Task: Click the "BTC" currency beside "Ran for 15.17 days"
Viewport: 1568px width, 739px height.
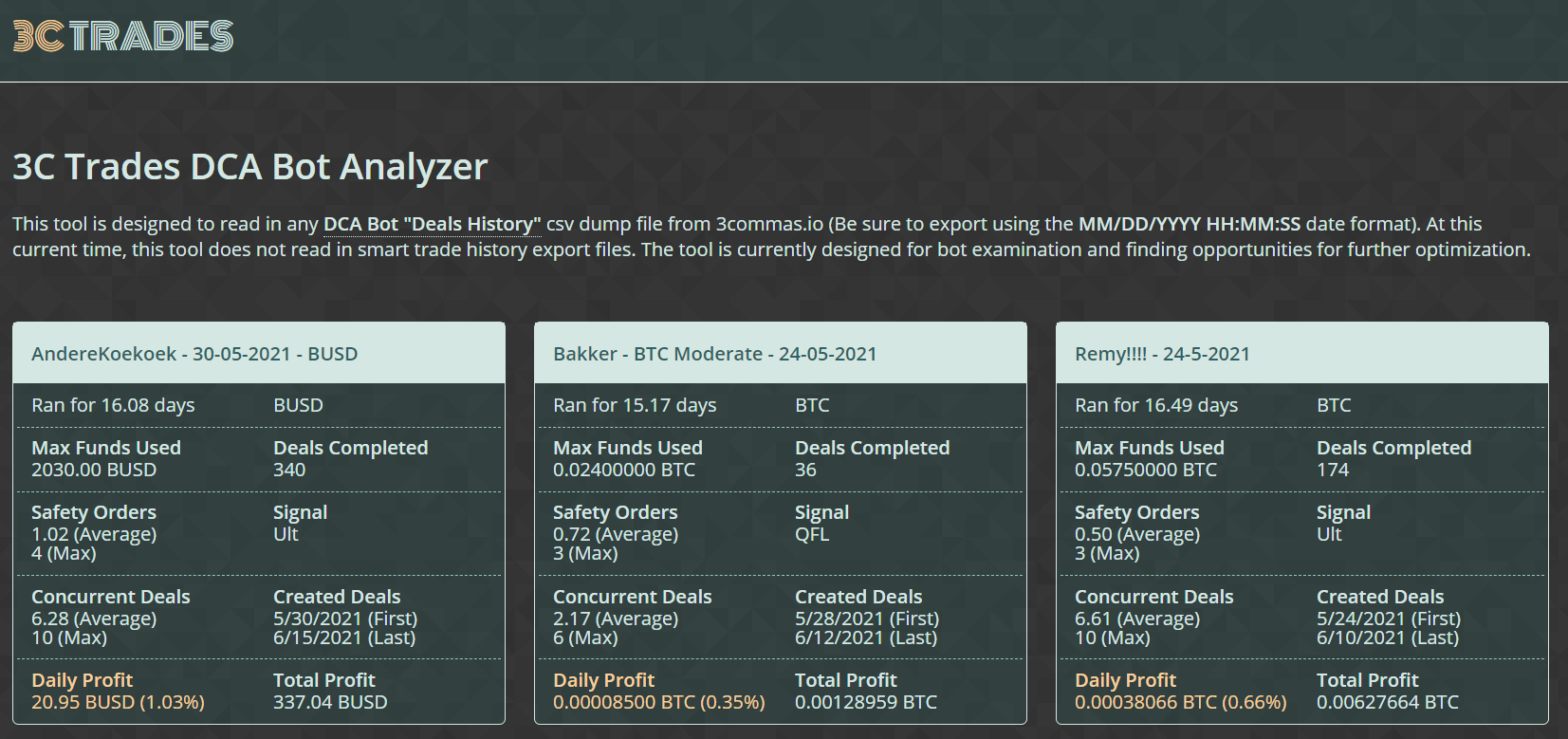Action: pyautogui.click(x=812, y=405)
